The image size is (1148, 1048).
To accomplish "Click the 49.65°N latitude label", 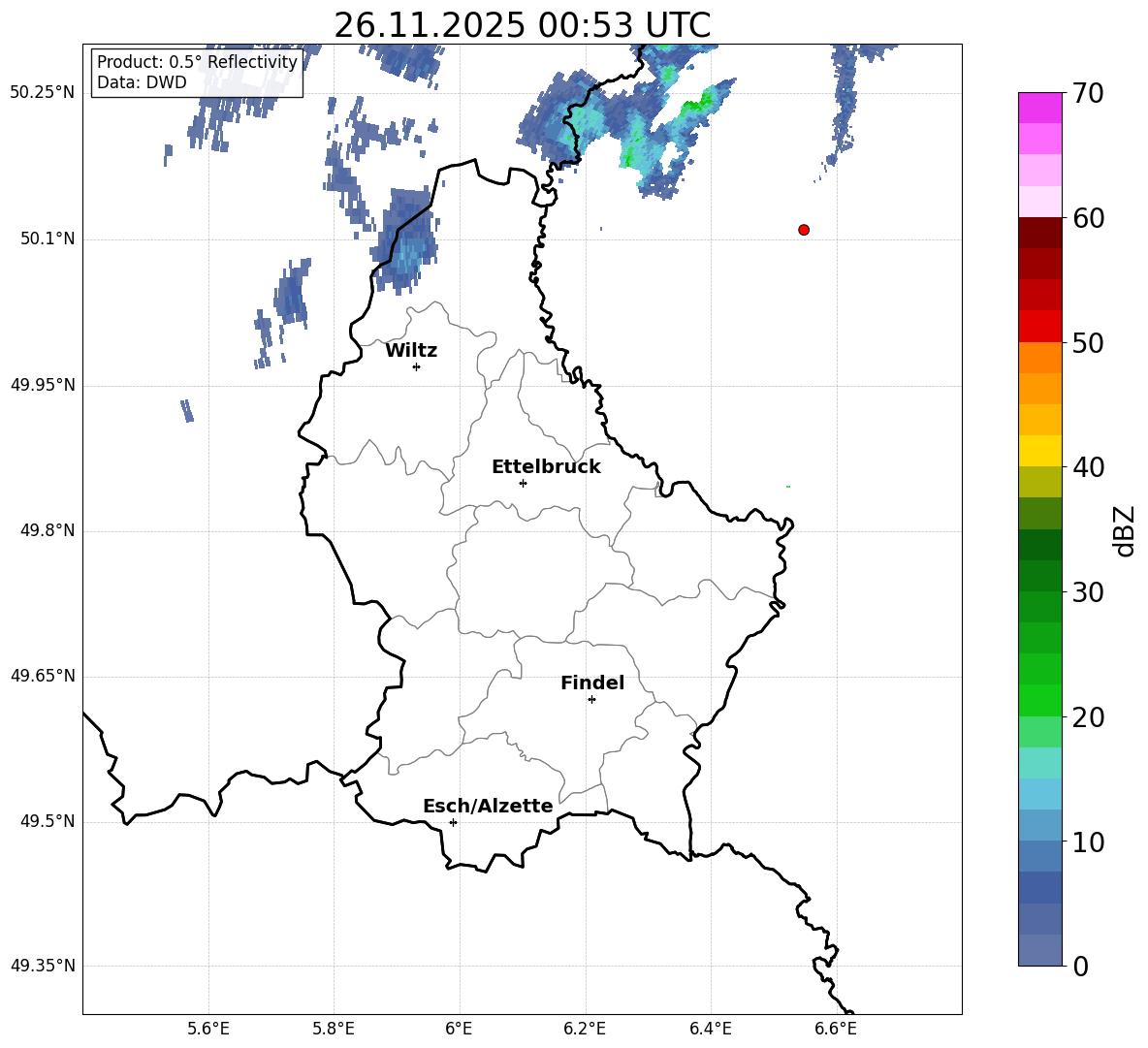I will (x=43, y=675).
